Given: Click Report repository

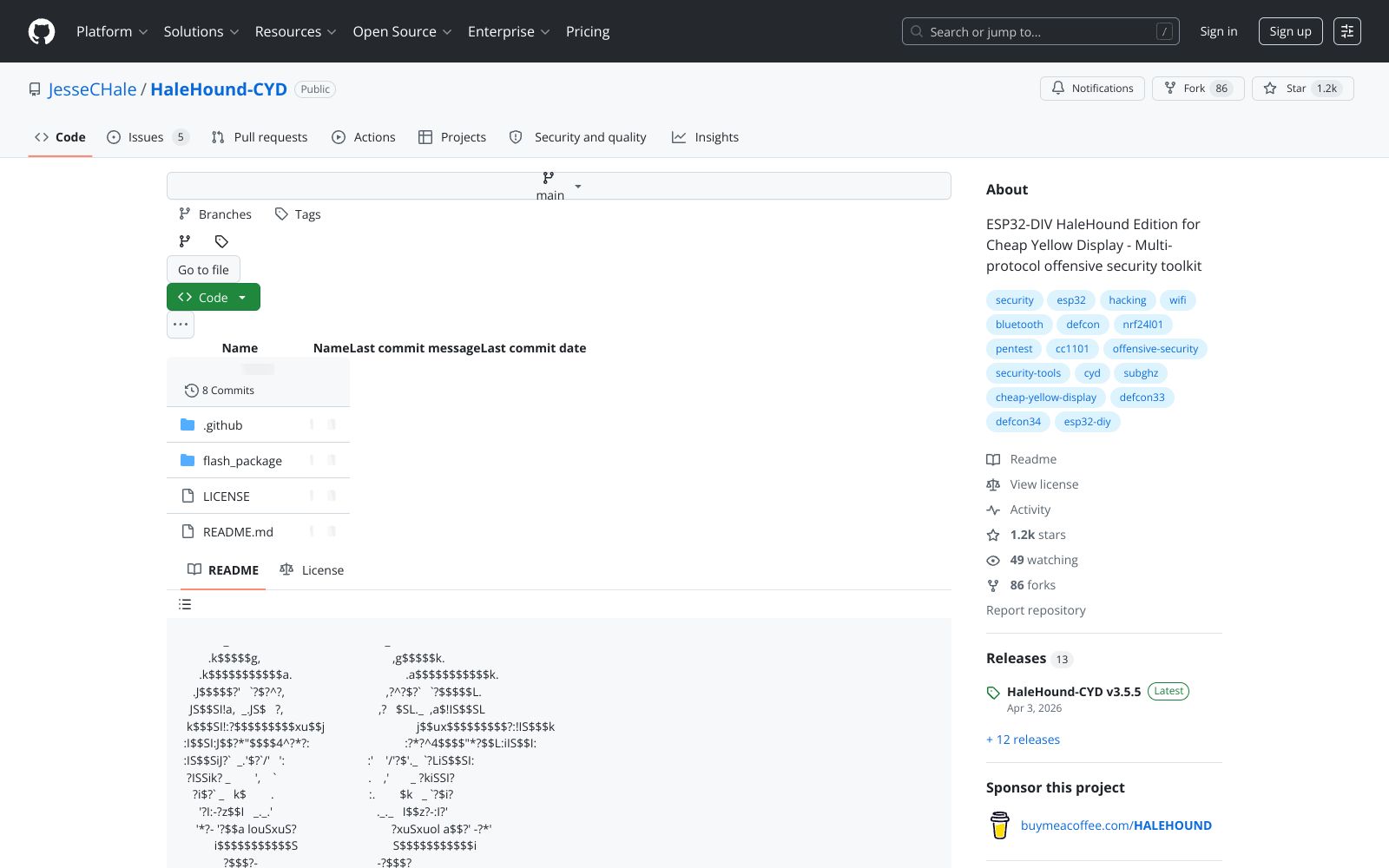Looking at the screenshot, I should click(x=1036, y=610).
